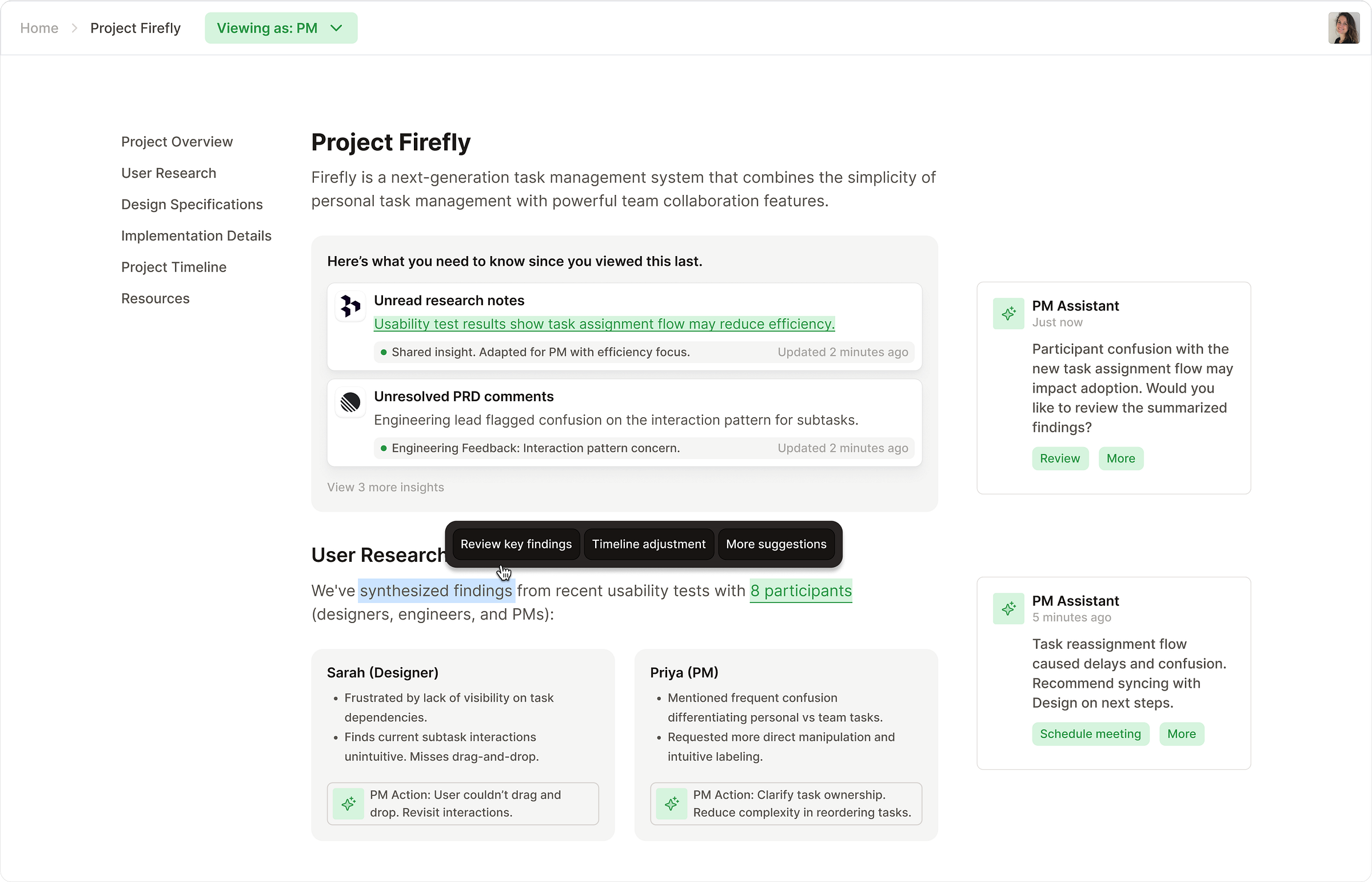Select Timeline adjustment in the popup toolbar
This screenshot has width=1372, height=882.
tap(648, 544)
